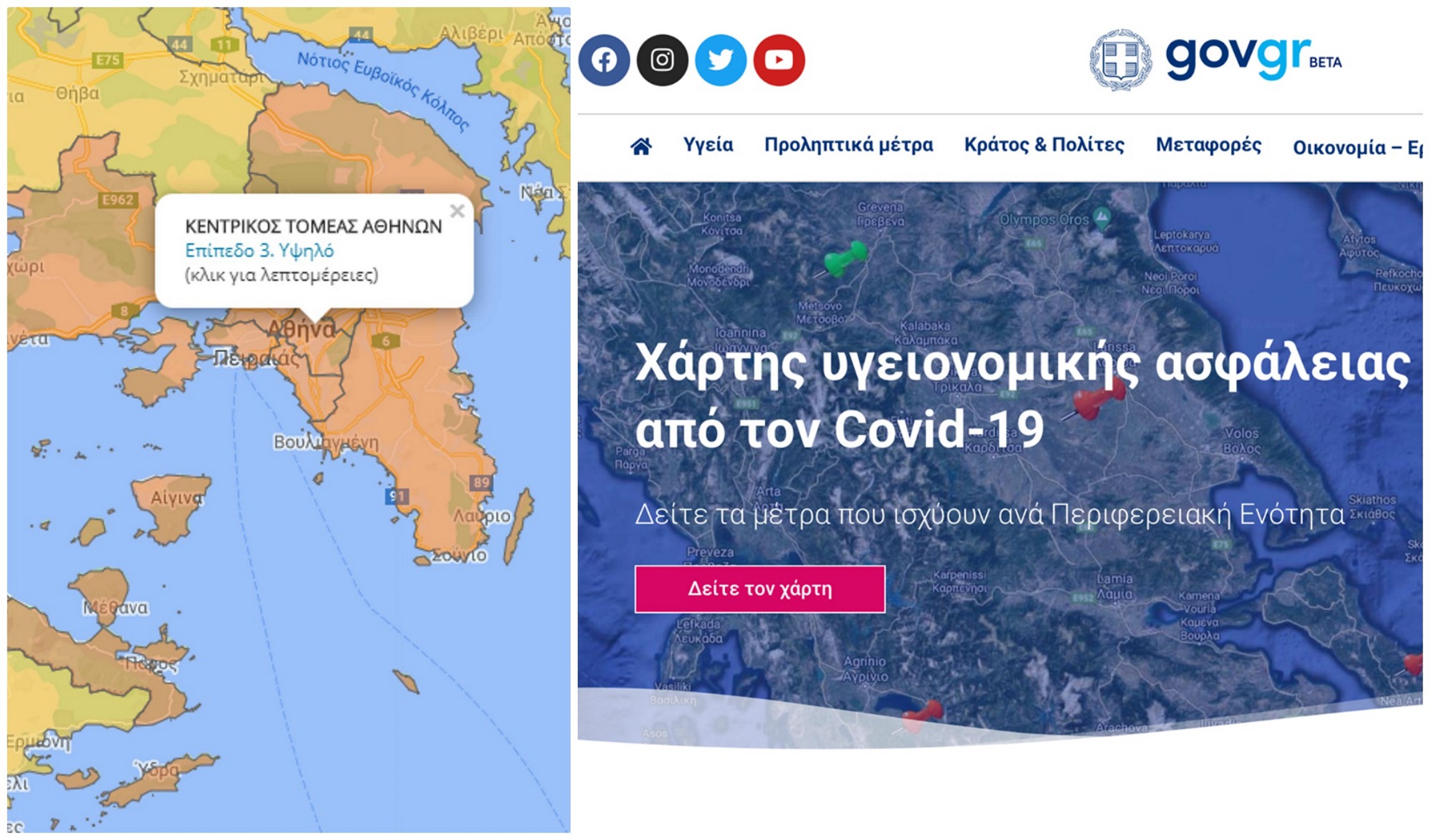The image size is (1430, 840).
Task: Click the road 6 shield near Αθήνα
Action: click(385, 341)
